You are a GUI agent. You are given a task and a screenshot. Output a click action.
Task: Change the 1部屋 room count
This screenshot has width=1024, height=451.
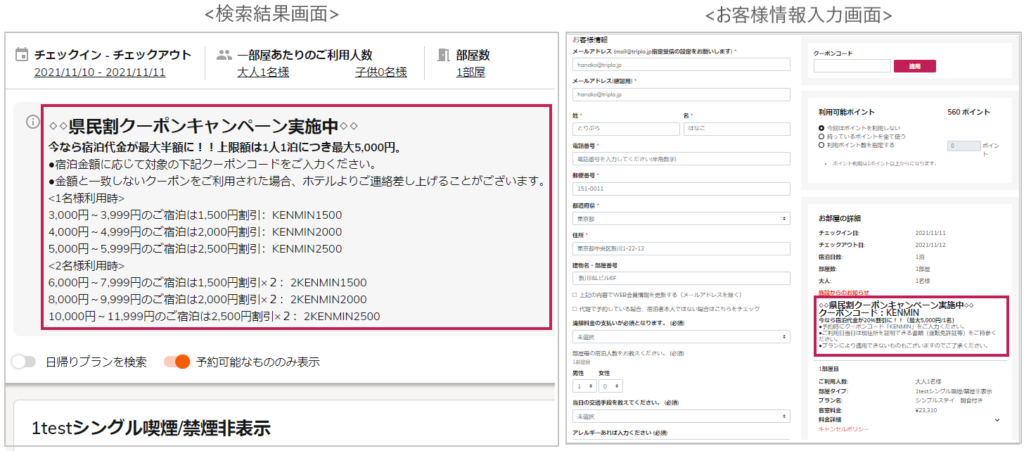point(470,72)
